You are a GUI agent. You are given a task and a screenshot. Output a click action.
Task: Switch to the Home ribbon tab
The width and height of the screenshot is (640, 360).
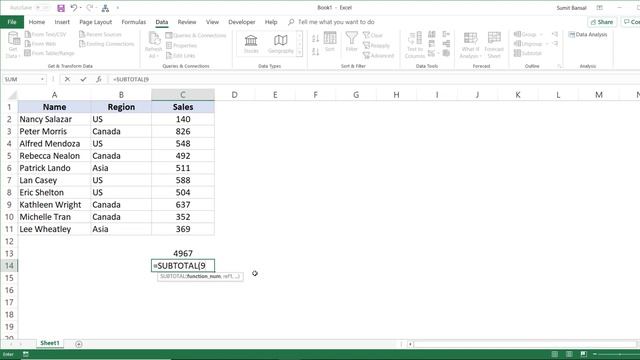[37, 22]
